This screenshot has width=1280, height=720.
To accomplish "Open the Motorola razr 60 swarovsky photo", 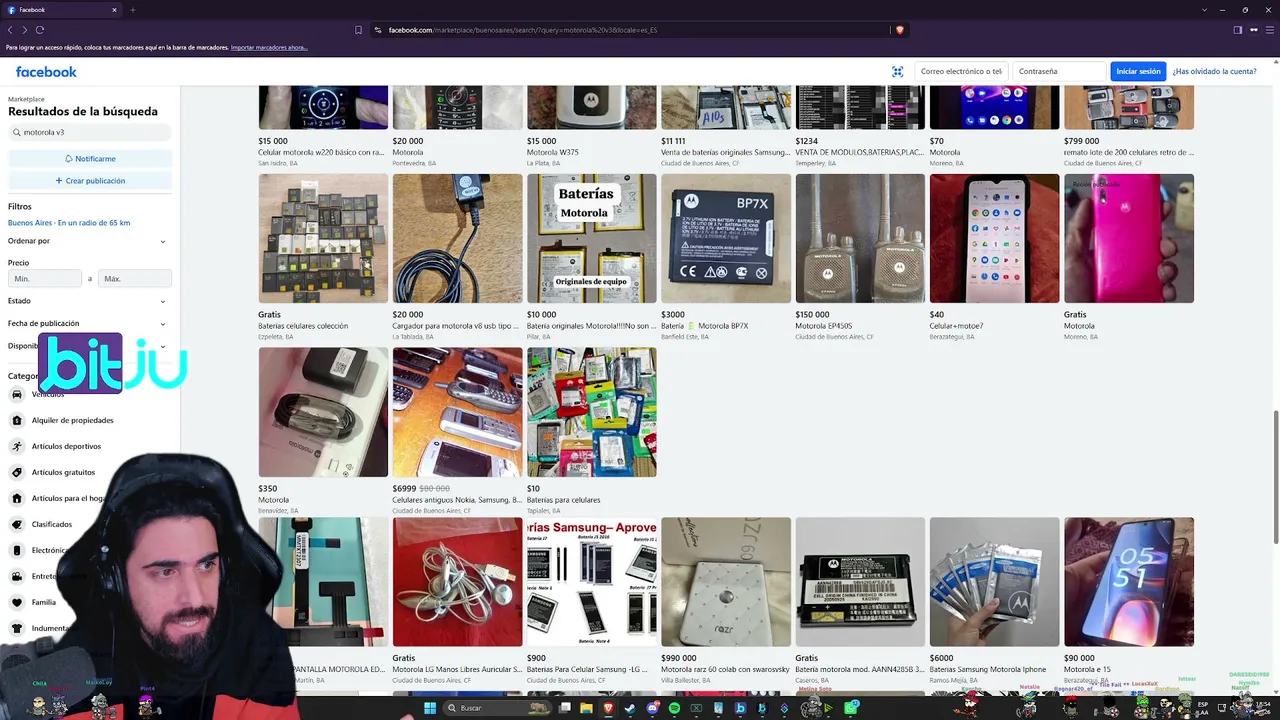I will click(726, 582).
